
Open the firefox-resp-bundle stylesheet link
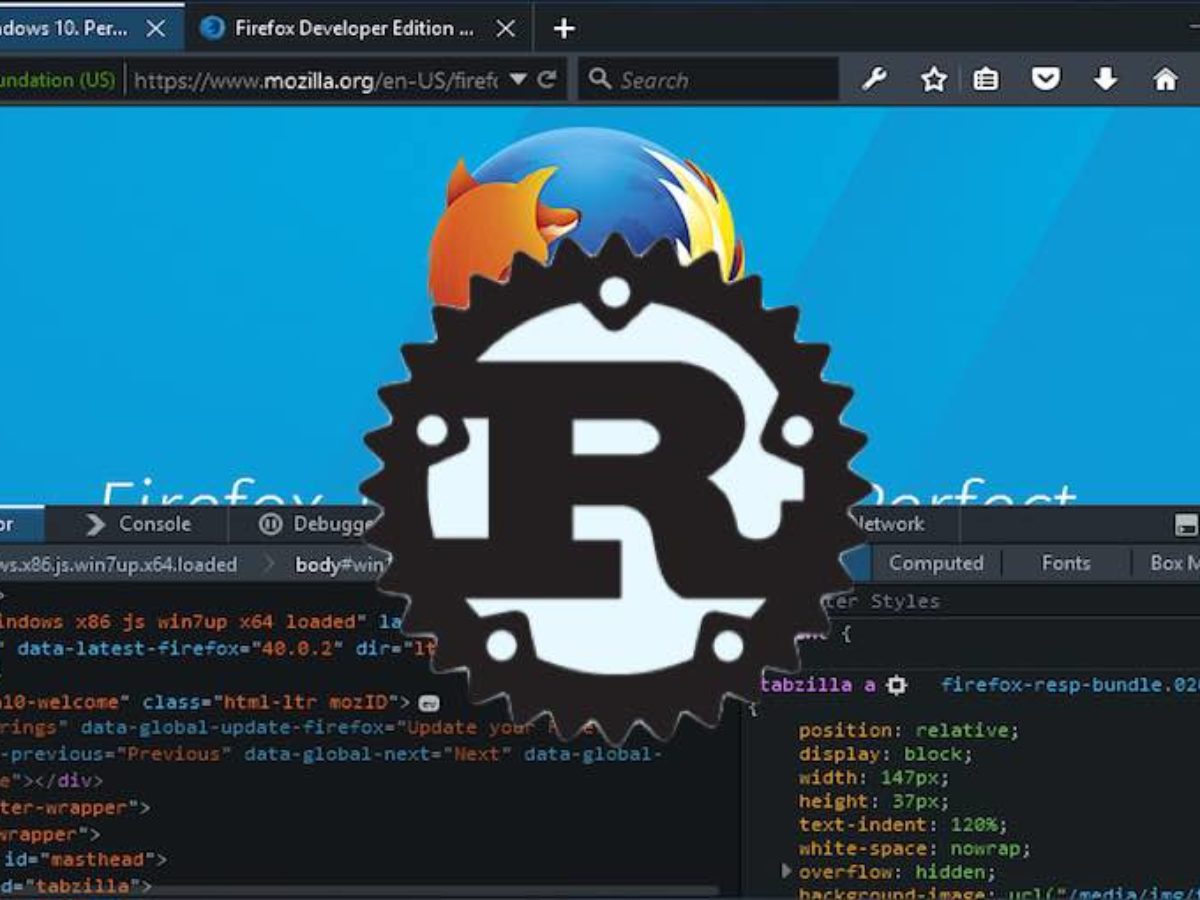(1070, 685)
